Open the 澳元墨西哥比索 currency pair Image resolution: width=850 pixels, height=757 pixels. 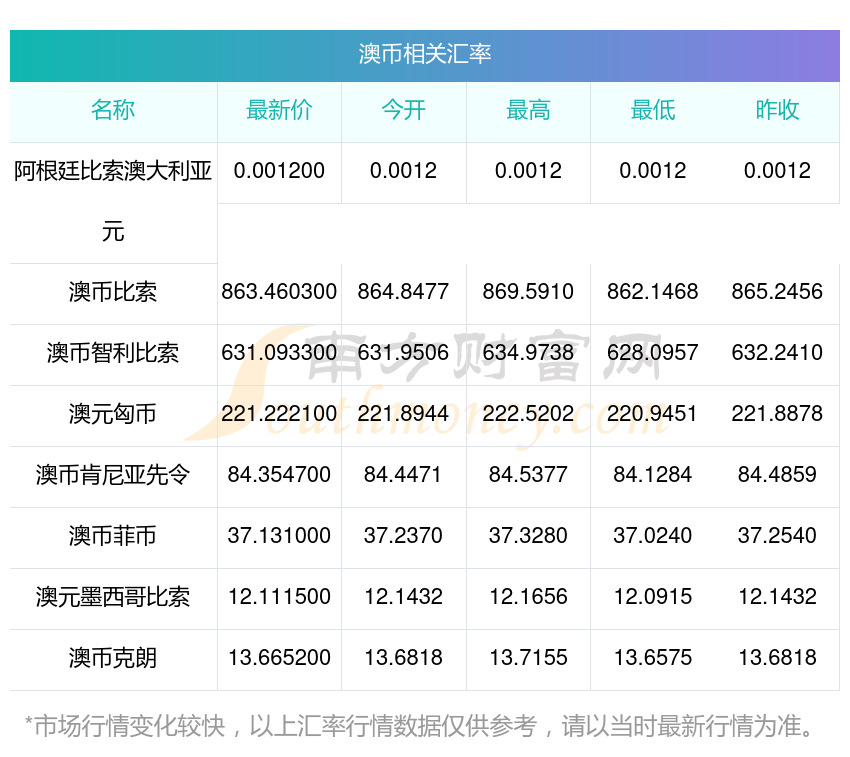[x=113, y=598]
